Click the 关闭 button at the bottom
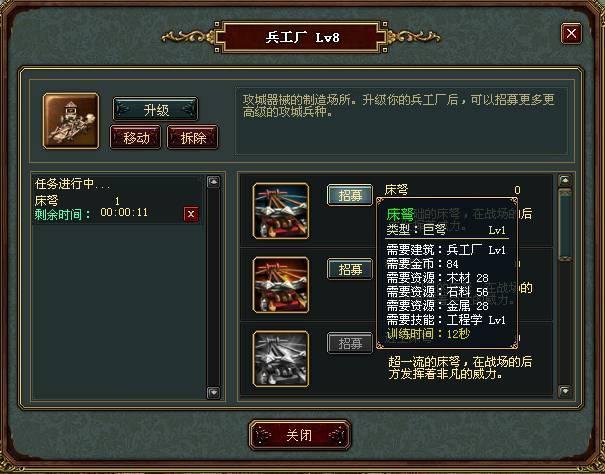Viewport: 605px width, 474px height. 300,435
